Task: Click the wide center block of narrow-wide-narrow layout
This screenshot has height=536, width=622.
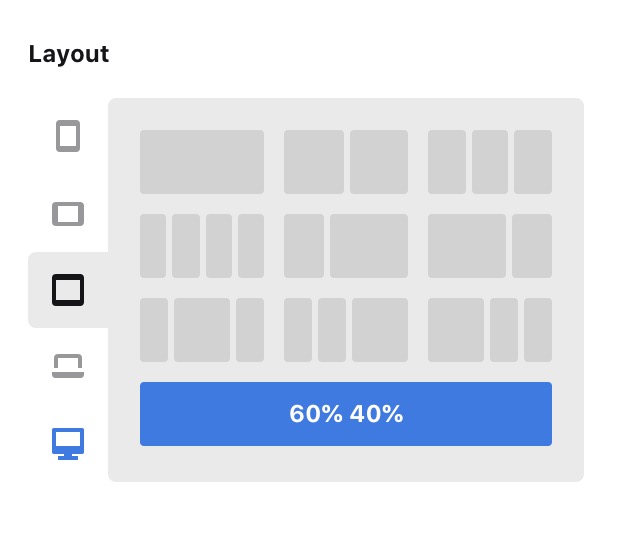Action: 202,330
